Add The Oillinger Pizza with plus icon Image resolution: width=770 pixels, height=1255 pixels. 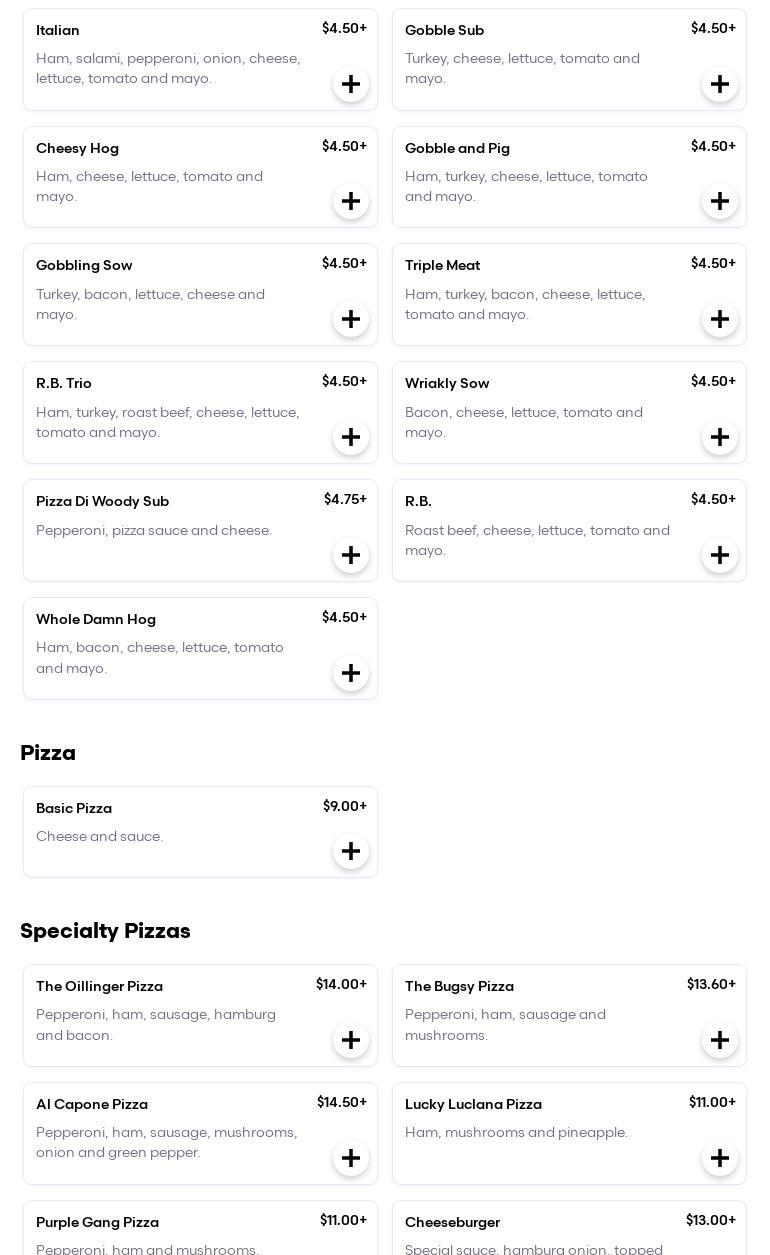351,1040
